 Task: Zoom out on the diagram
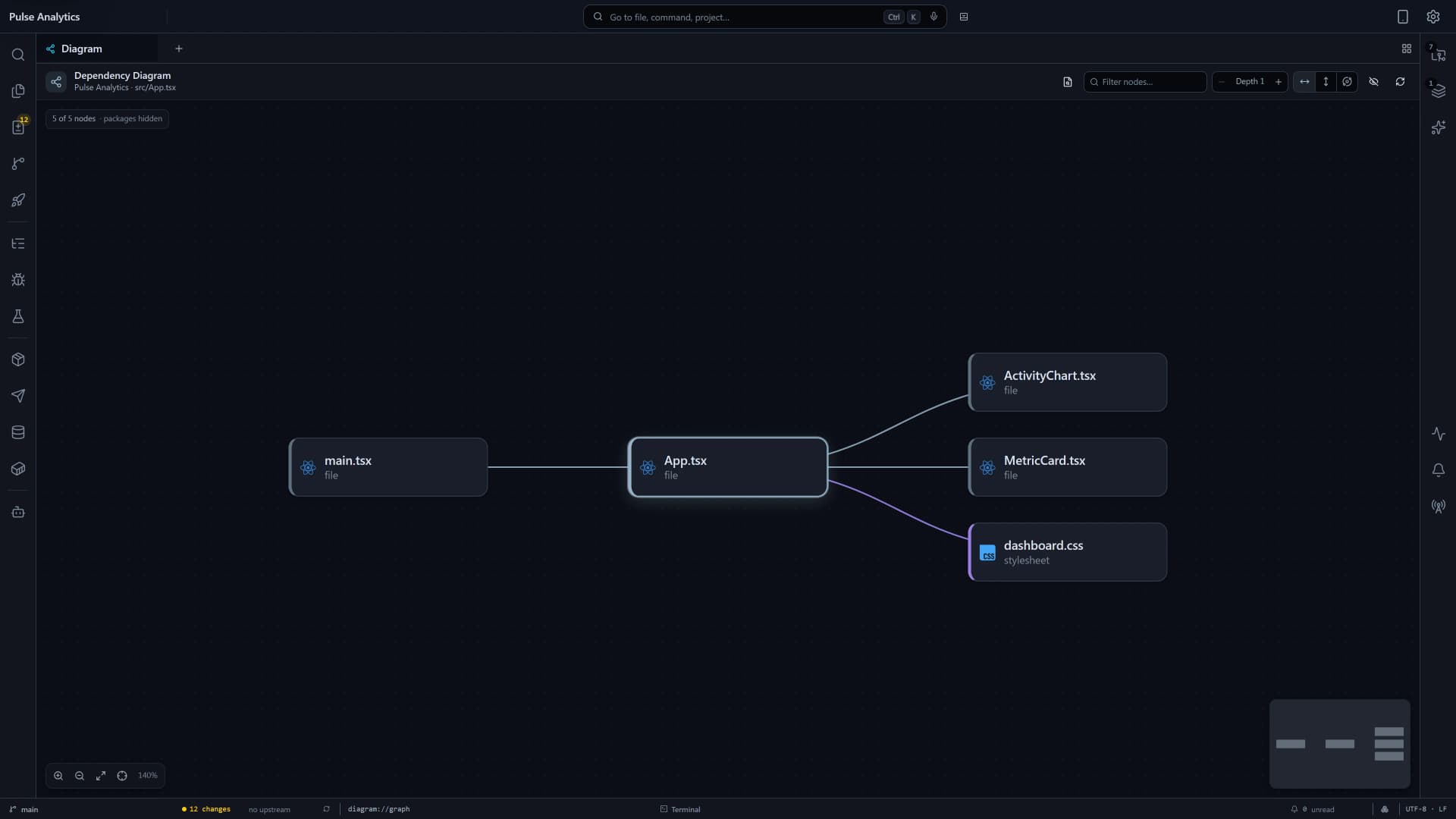coord(80,776)
